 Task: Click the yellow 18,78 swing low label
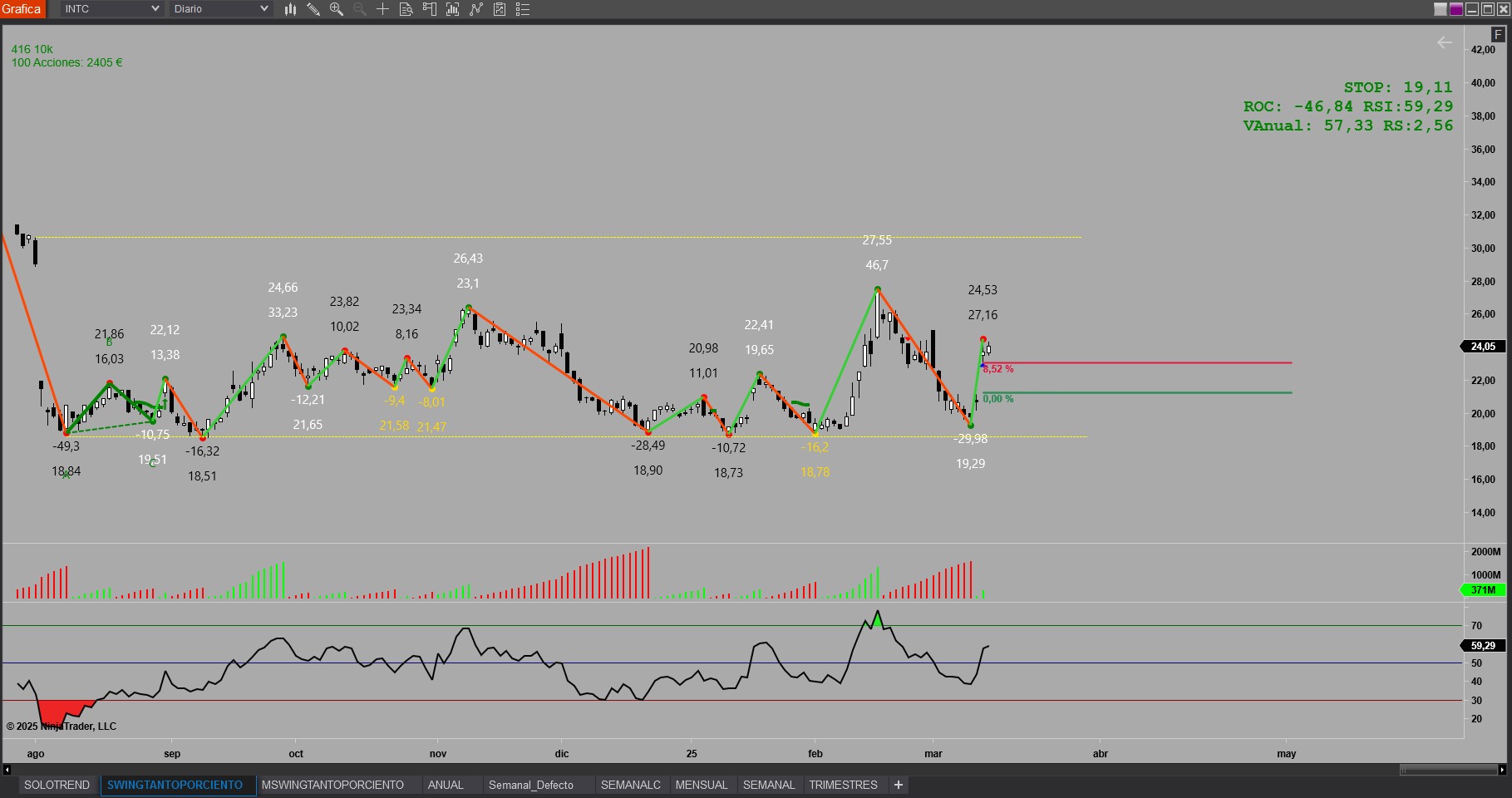click(815, 472)
